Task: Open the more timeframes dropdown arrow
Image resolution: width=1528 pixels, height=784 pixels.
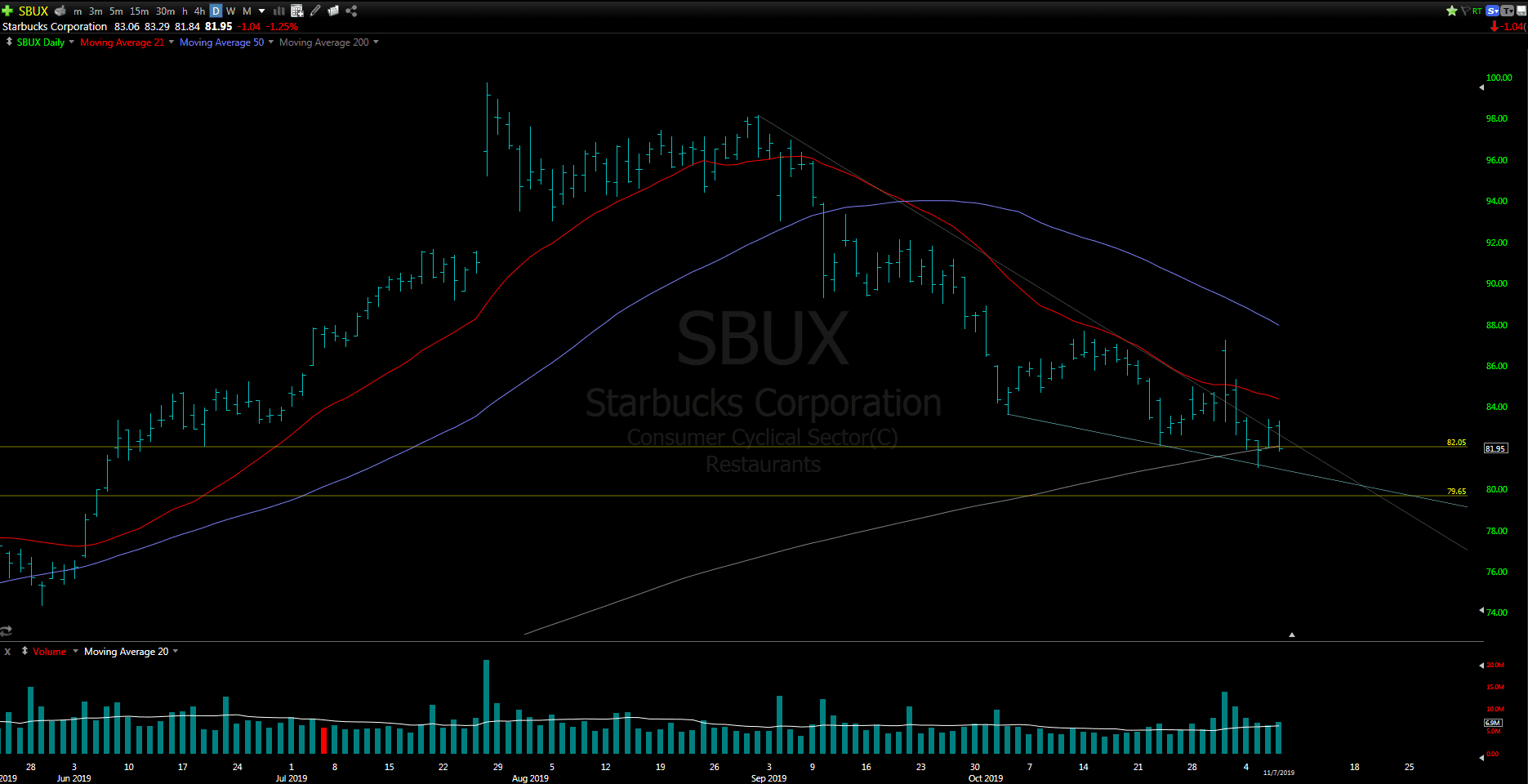Action: 262,11
